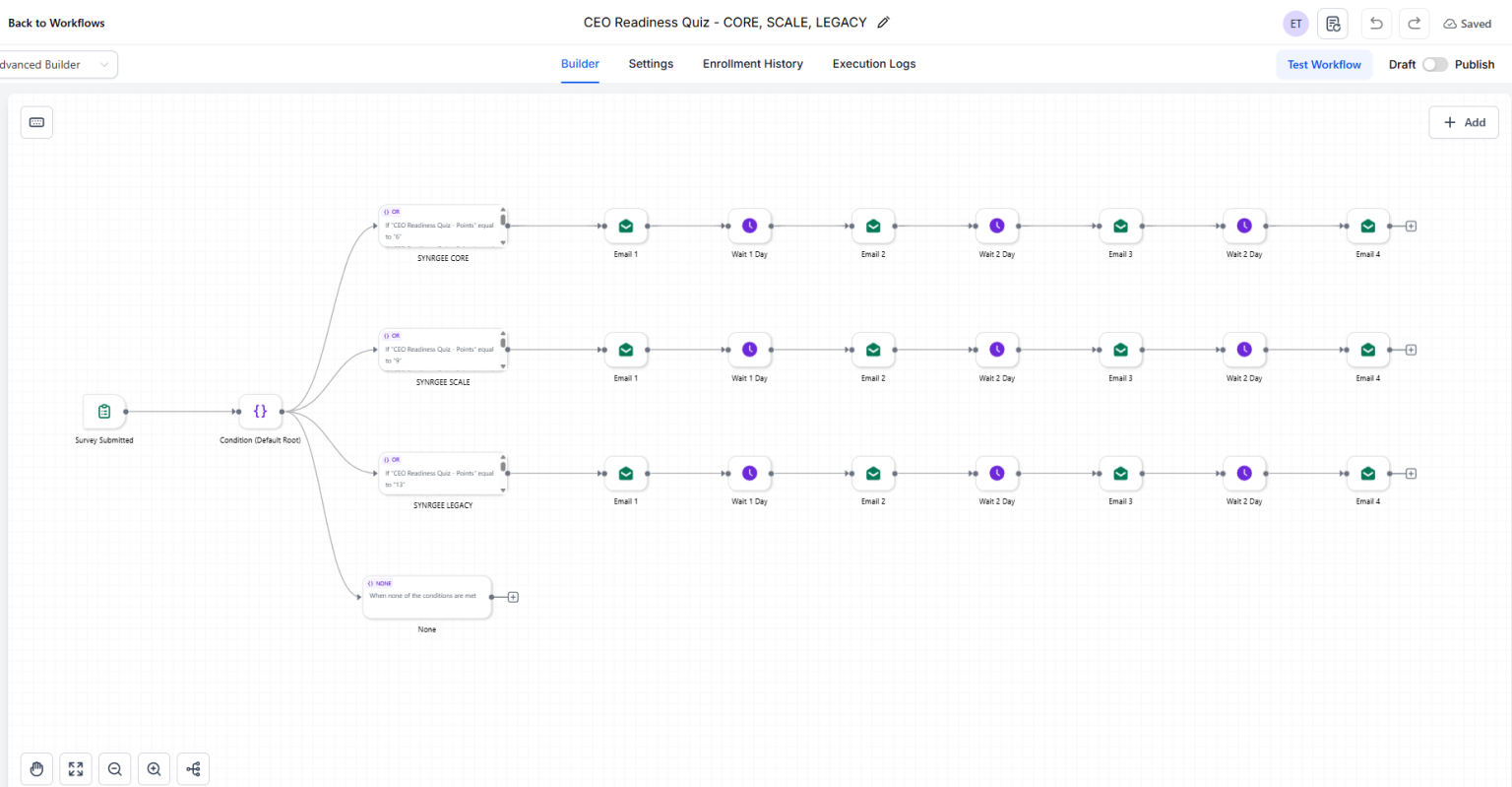Toggle the Draft/Publish switch
This screenshot has height=787, width=1512.
click(1435, 64)
